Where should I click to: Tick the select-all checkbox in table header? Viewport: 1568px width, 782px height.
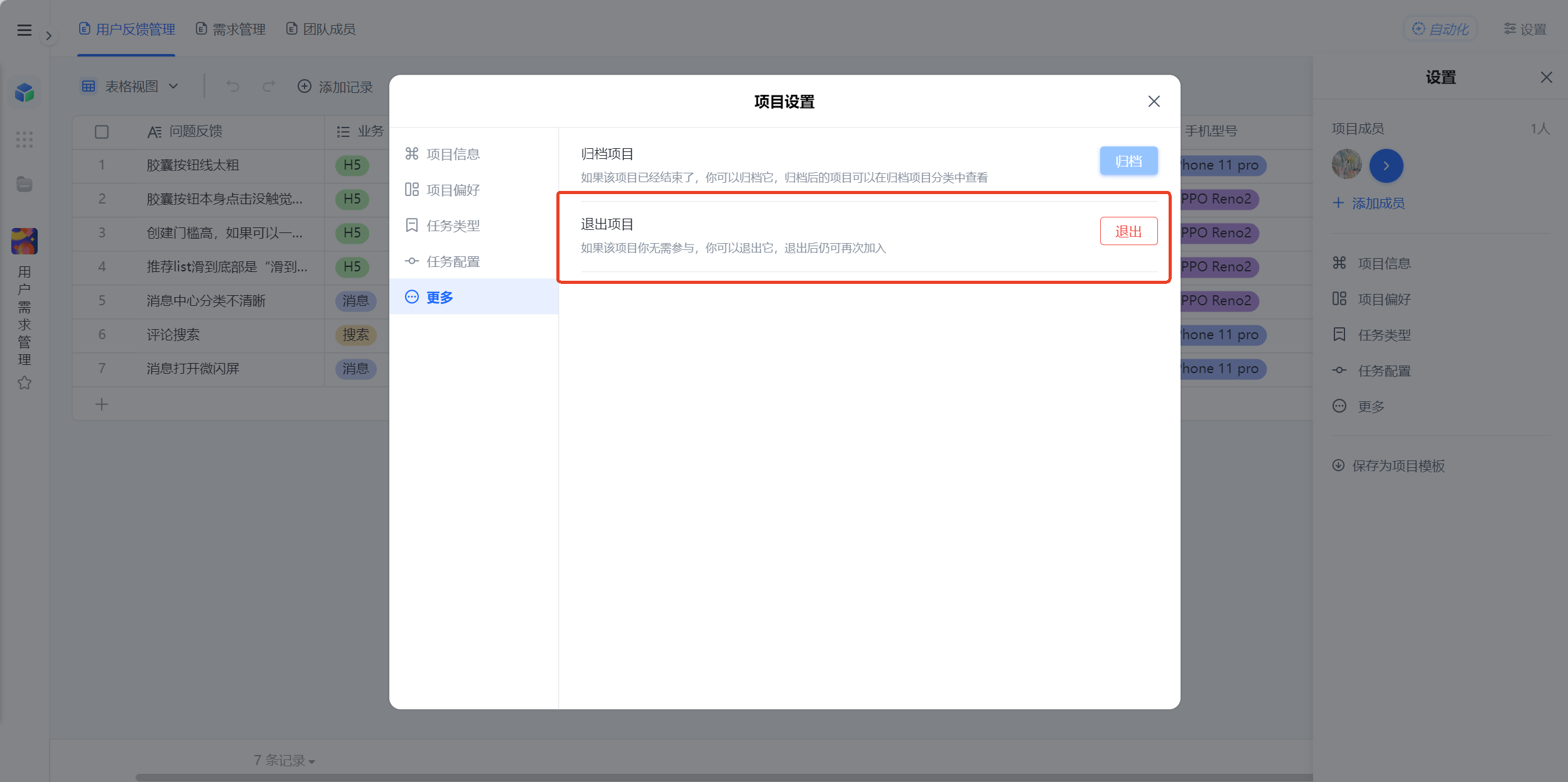[x=102, y=132]
